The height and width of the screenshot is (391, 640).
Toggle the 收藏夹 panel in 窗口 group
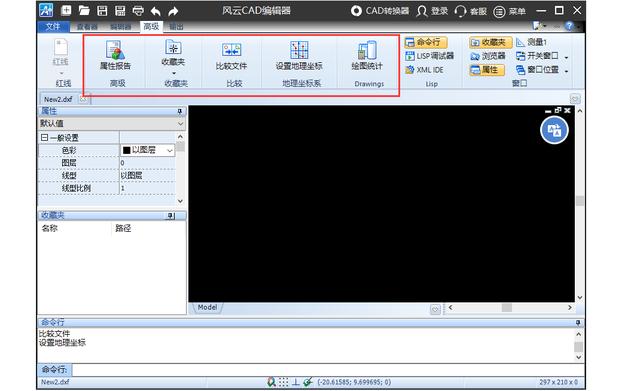point(490,42)
